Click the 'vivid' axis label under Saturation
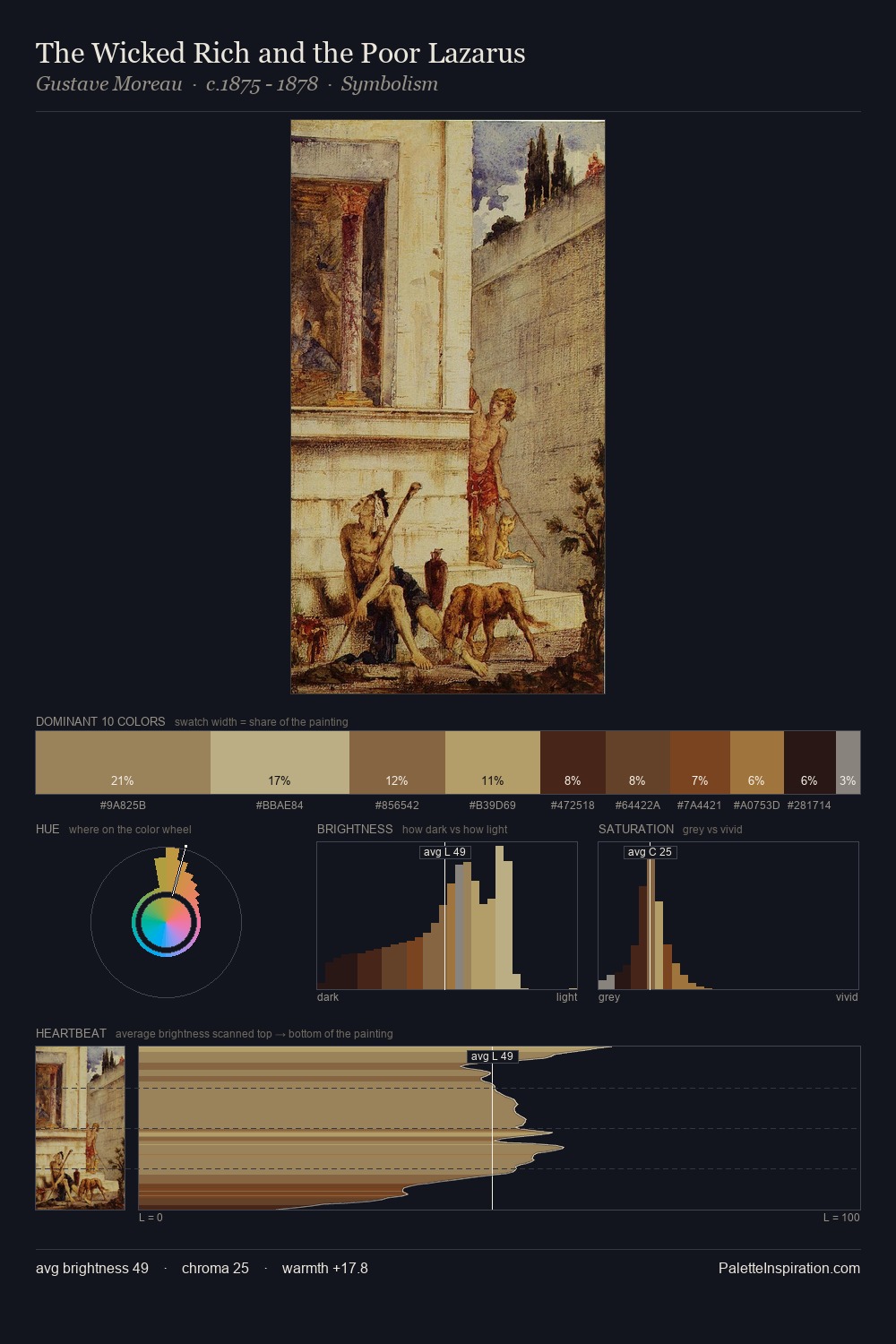 click(x=847, y=997)
